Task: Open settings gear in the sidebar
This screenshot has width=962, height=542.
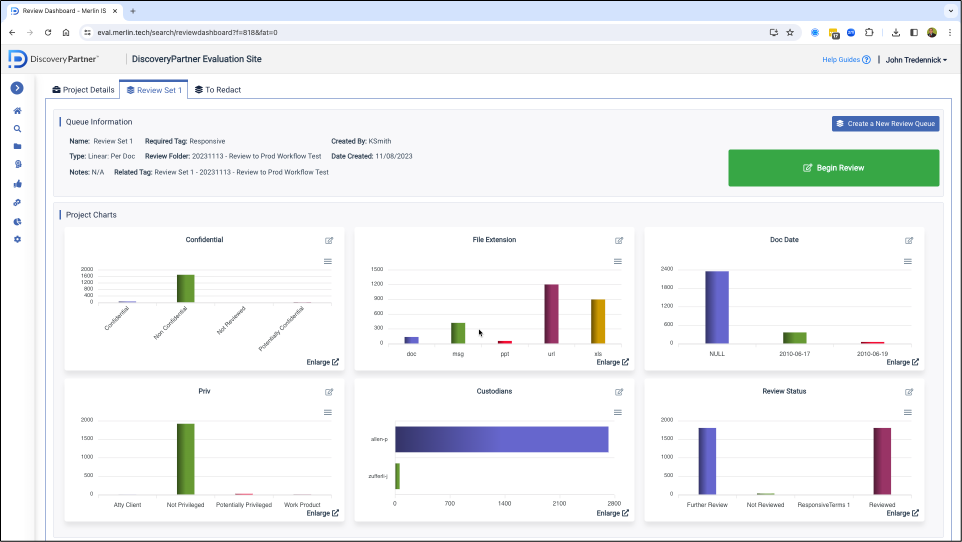Action: 17,239
